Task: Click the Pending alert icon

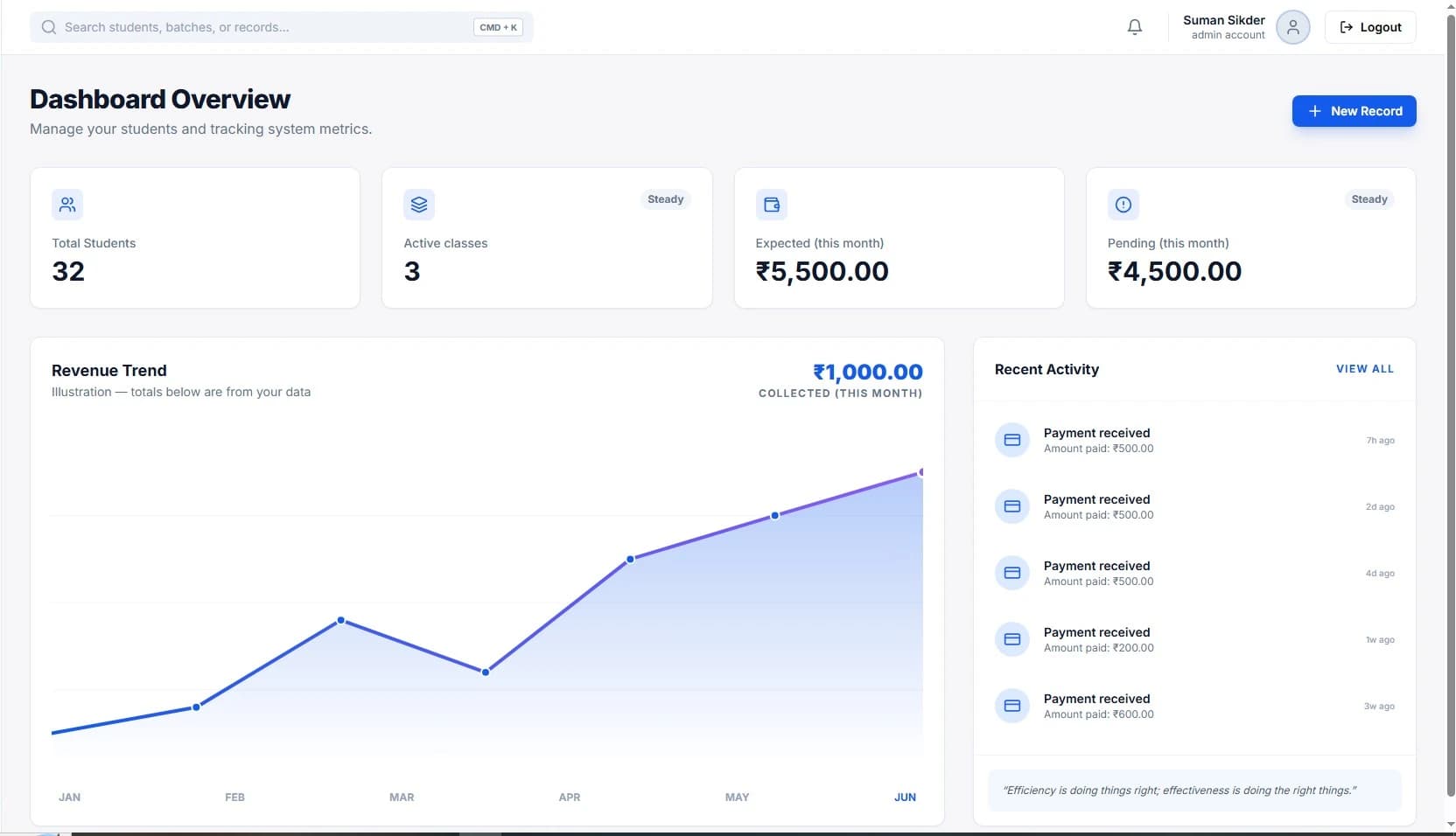Action: coord(1123,204)
